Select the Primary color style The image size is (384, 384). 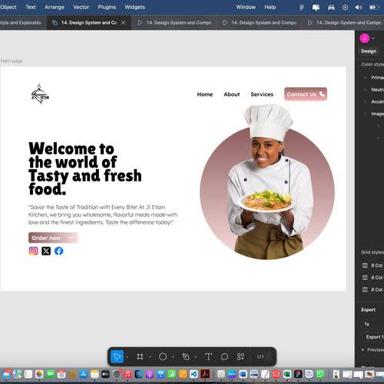pos(377,77)
